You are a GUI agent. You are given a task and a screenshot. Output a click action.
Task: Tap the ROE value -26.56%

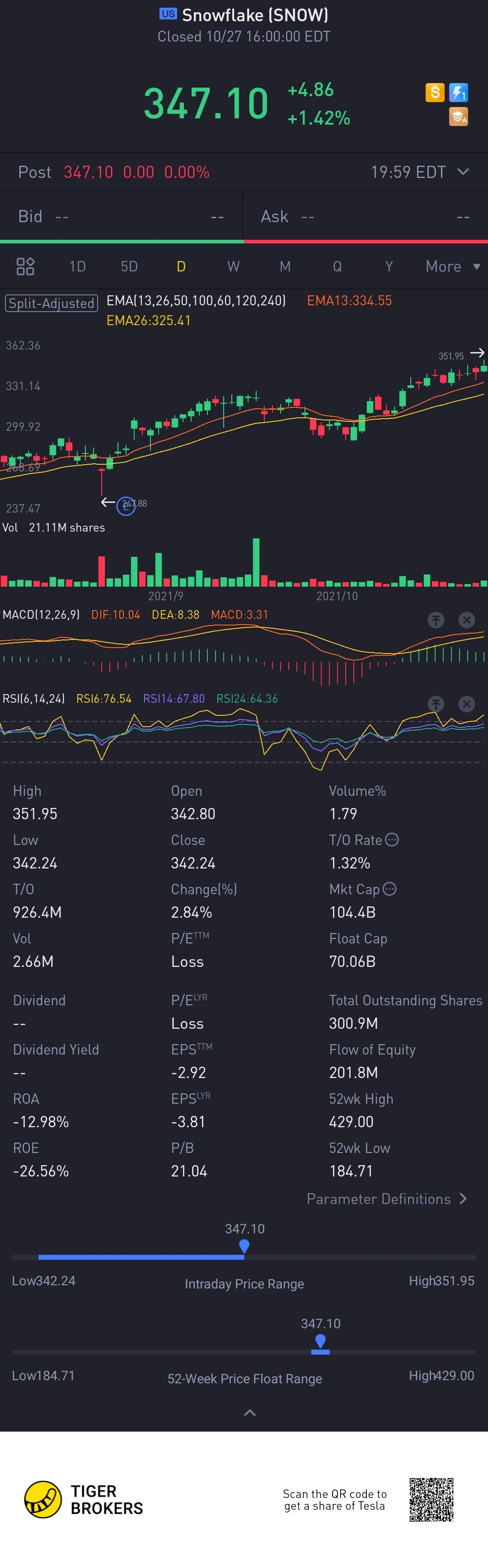click(x=41, y=1171)
